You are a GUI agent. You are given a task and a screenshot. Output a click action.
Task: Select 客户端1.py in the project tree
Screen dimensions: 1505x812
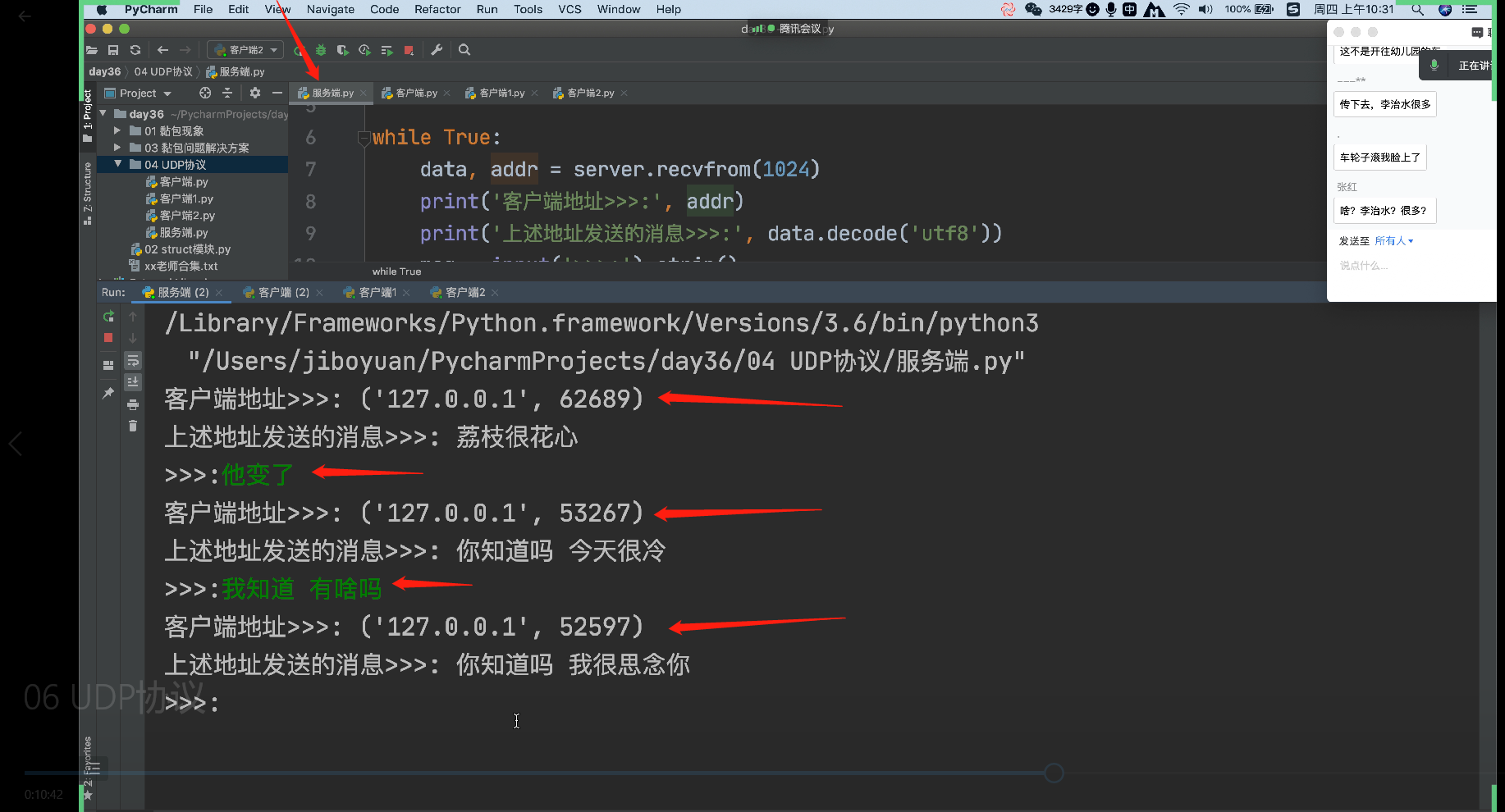point(186,198)
